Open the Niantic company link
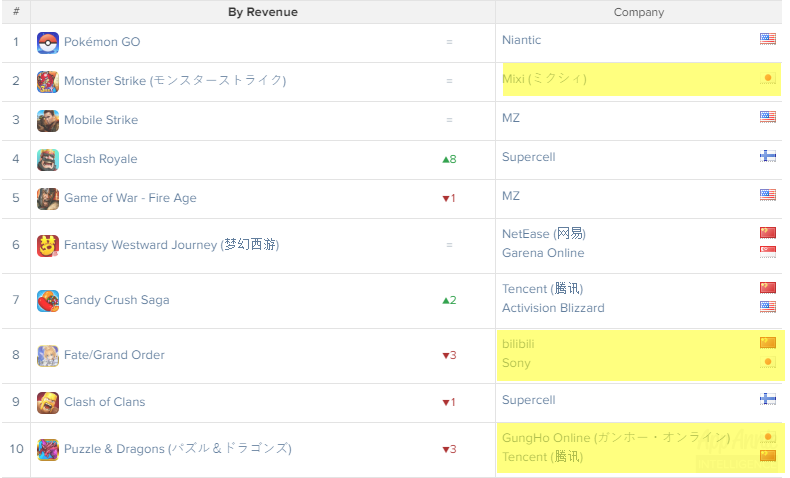Image resolution: width=790 pixels, height=478 pixels. (521, 40)
